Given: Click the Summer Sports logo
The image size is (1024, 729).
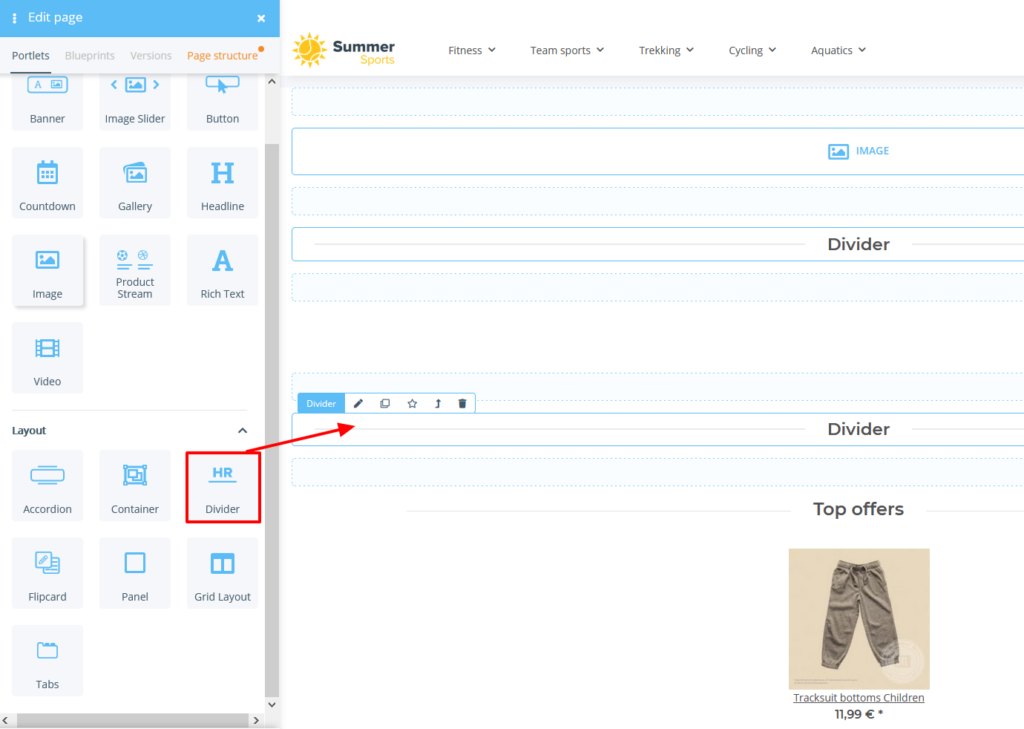Looking at the screenshot, I should click(x=344, y=49).
